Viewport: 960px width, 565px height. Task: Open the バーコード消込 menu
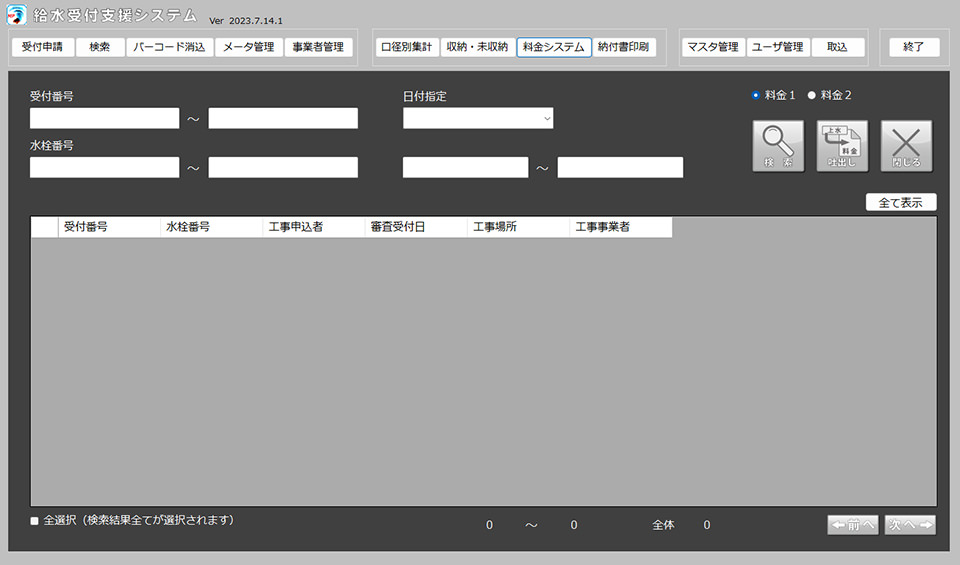[x=168, y=47]
